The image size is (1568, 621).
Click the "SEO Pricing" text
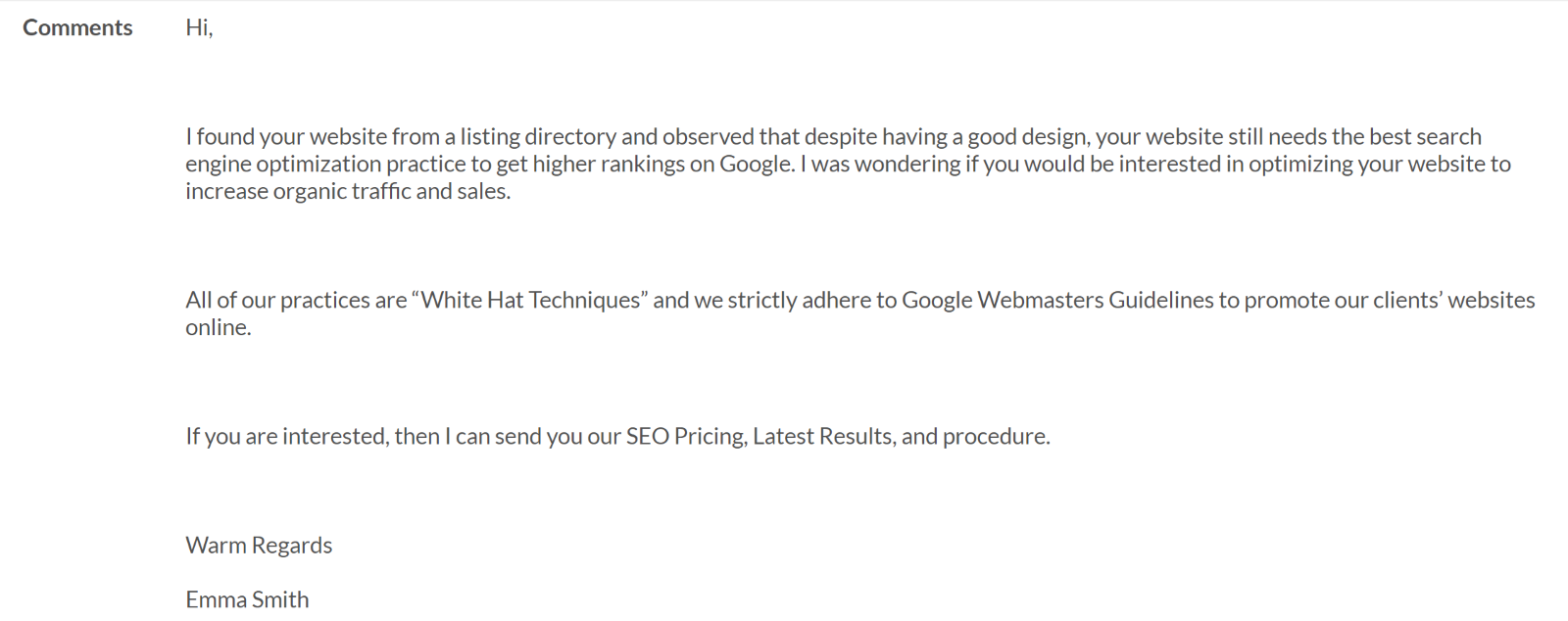[x=686, y=436]
